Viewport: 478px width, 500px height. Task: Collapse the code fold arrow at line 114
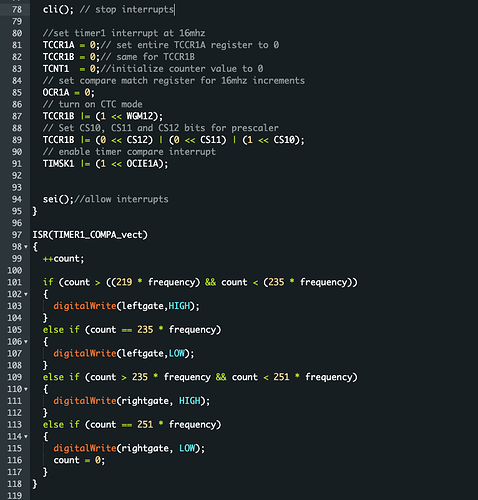[x=26, y=436]
